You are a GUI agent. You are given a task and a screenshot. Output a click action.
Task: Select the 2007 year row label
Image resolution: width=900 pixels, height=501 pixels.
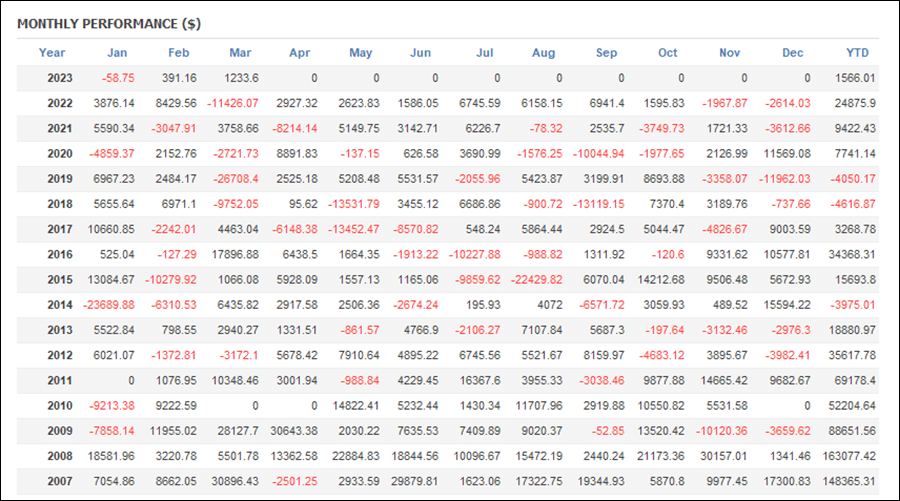click(60, 481)
